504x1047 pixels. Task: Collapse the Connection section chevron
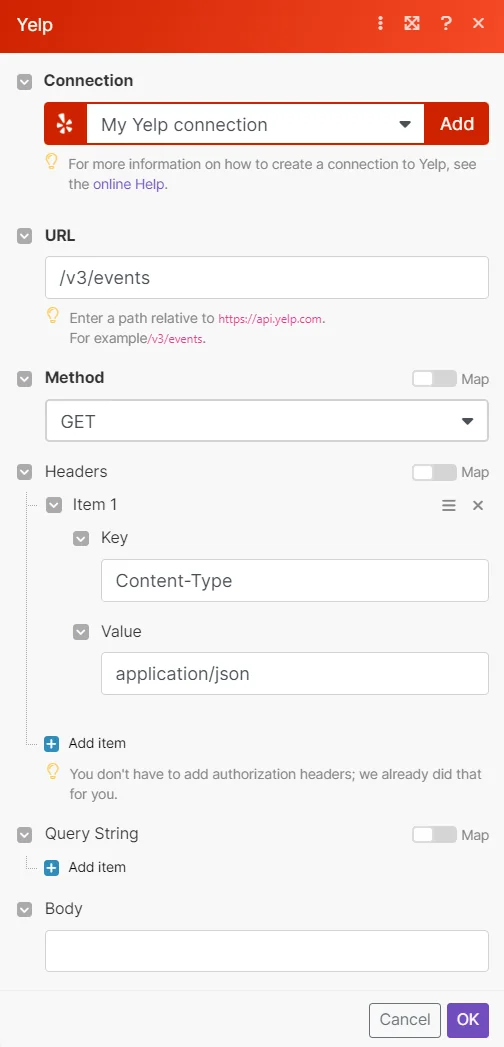[25, 81]
